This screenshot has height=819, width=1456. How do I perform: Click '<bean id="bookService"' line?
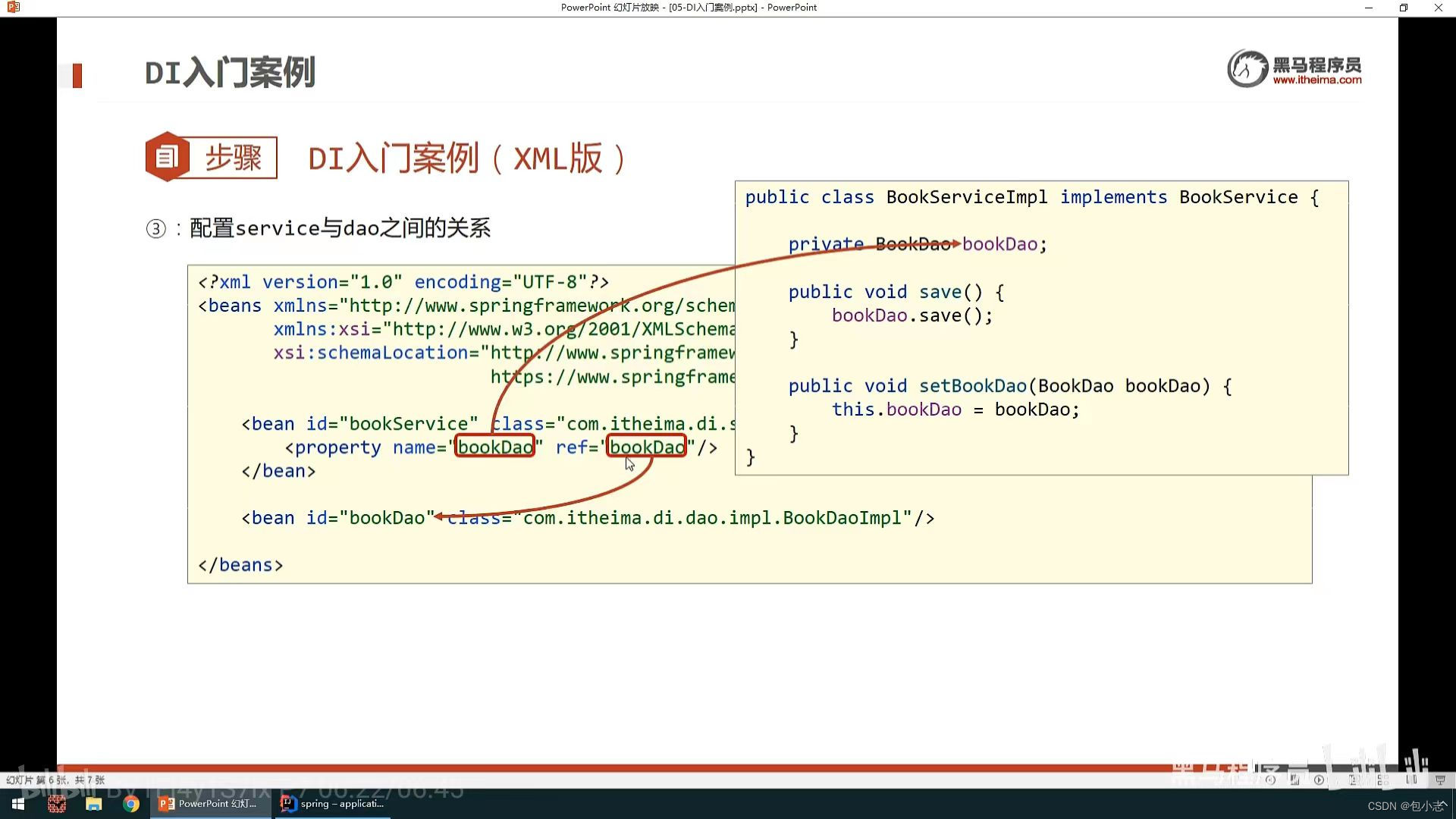(x=488, y=424)
